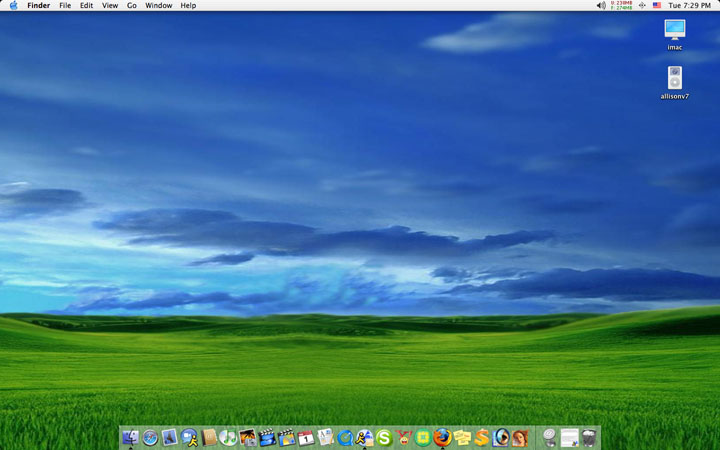Screen dimensions: 720x450
Task: Select the allisonv7 iPod desktop icon
Action: [x=675, y=83]
